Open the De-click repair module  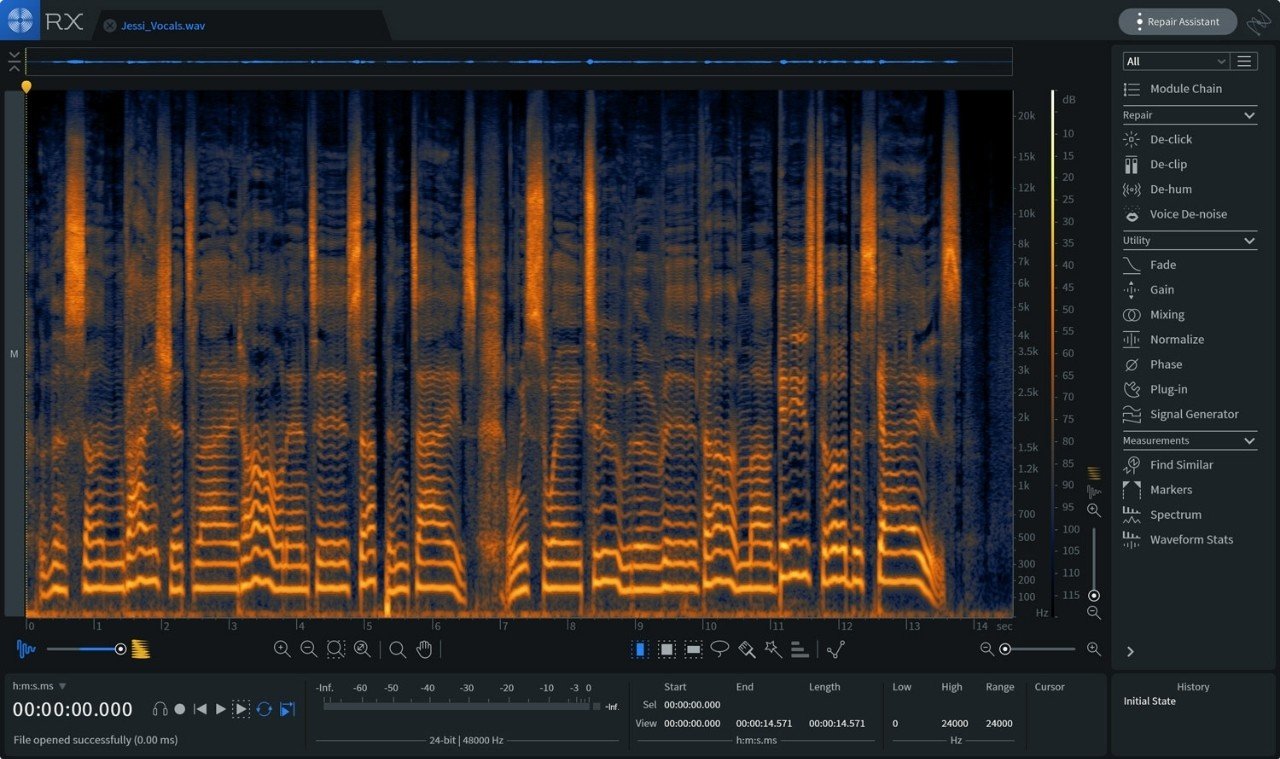(x=1170, y=140)
